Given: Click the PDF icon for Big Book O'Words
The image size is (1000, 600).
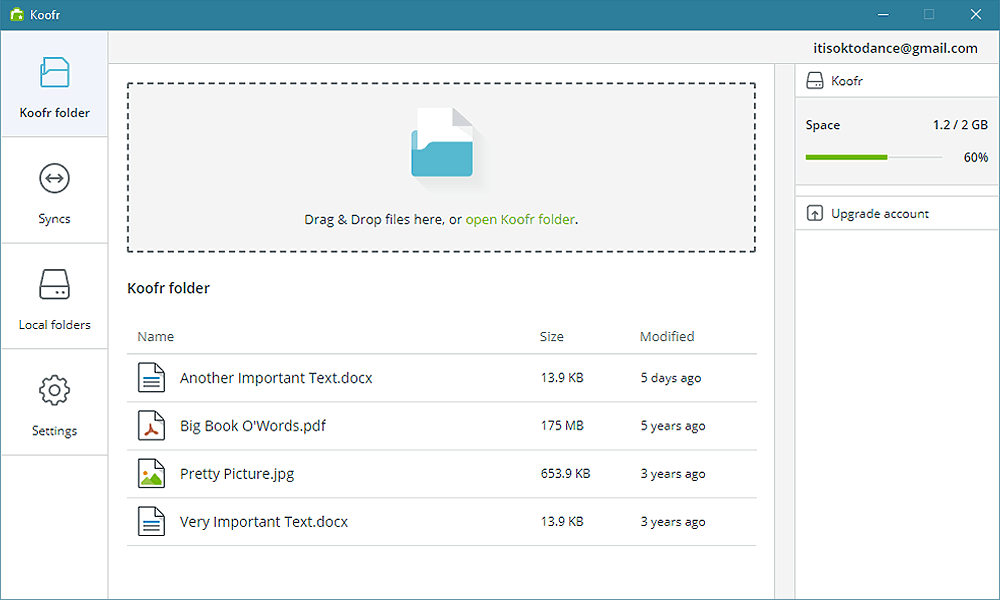Looking at the screenshot, I should click(151, 425).
